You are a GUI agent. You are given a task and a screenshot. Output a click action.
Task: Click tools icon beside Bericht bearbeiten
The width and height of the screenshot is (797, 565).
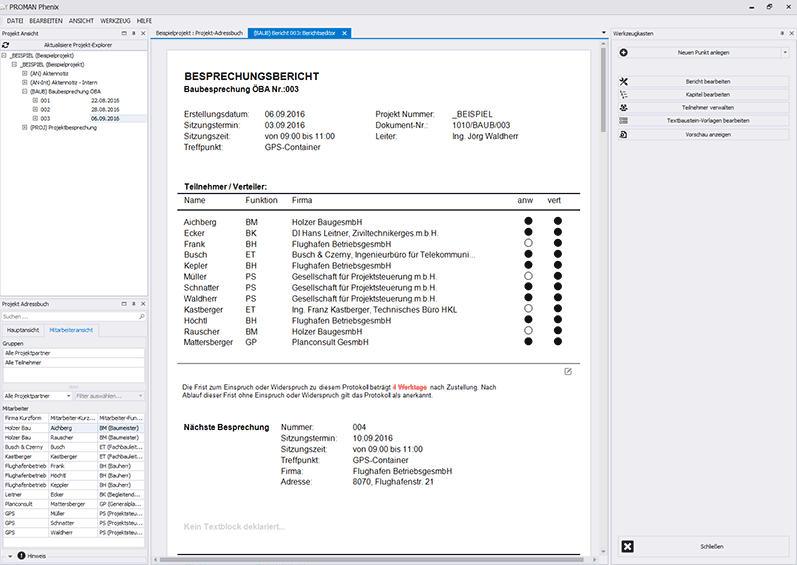pyautogui.click(x=624, y=81)
